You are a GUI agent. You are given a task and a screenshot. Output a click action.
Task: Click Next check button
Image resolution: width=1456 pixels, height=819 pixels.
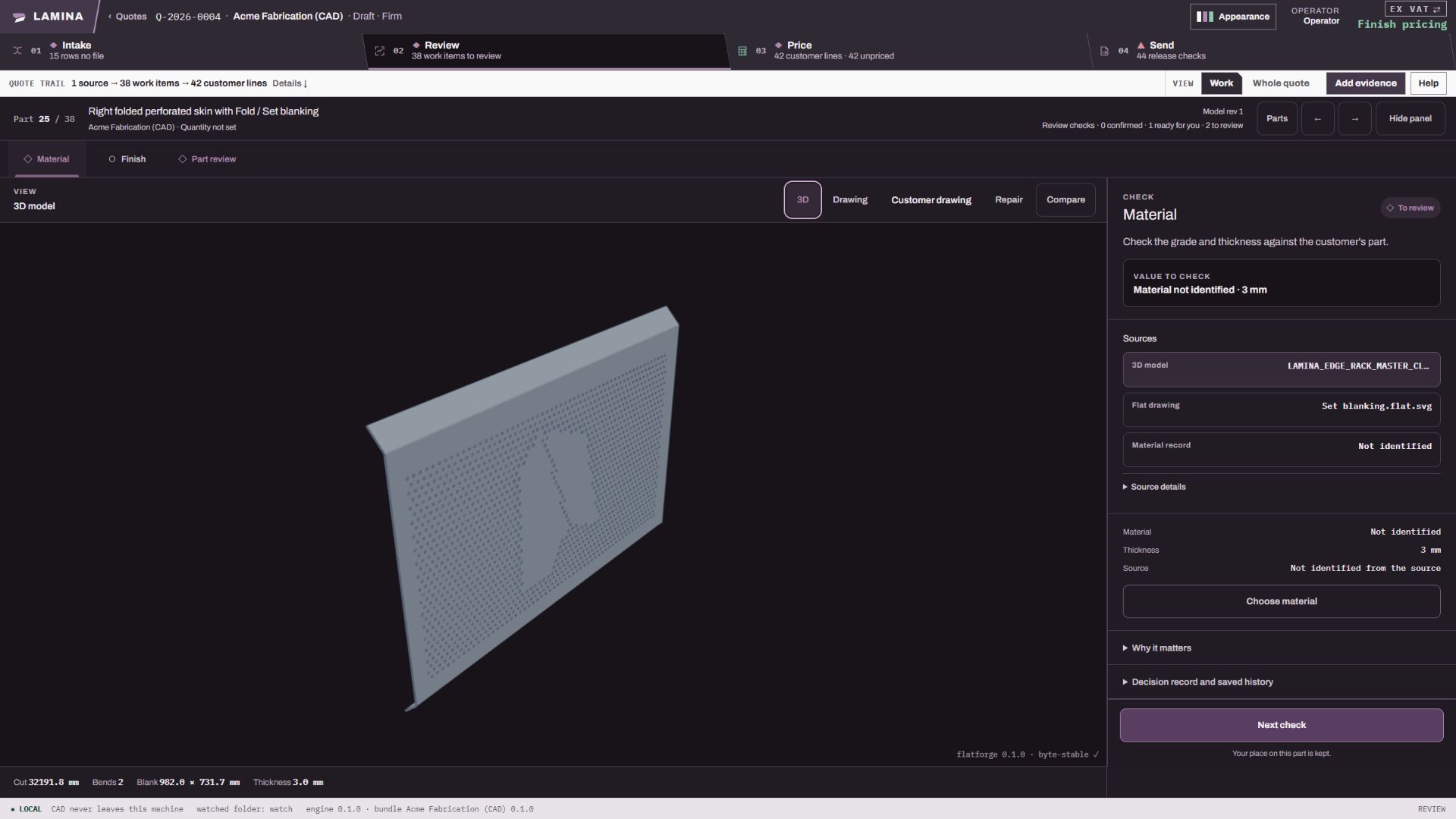tap(1282, 726)
